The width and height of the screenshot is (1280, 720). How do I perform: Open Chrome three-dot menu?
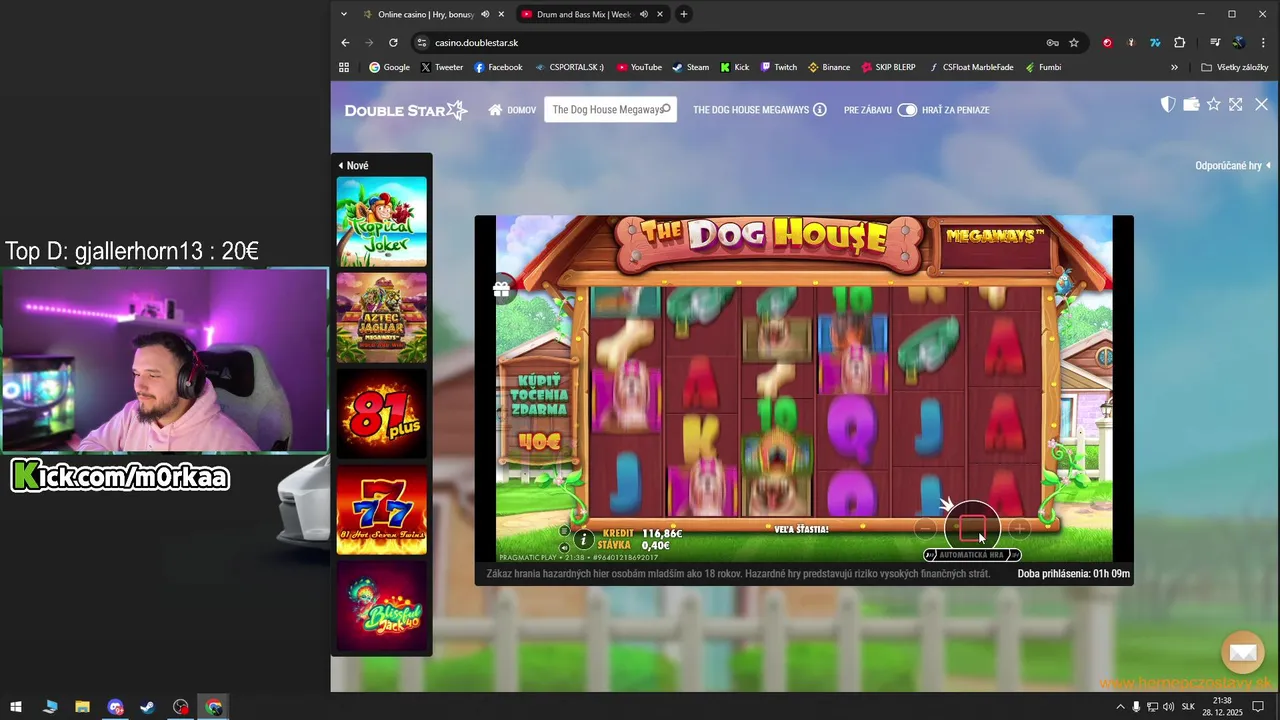1262,43
